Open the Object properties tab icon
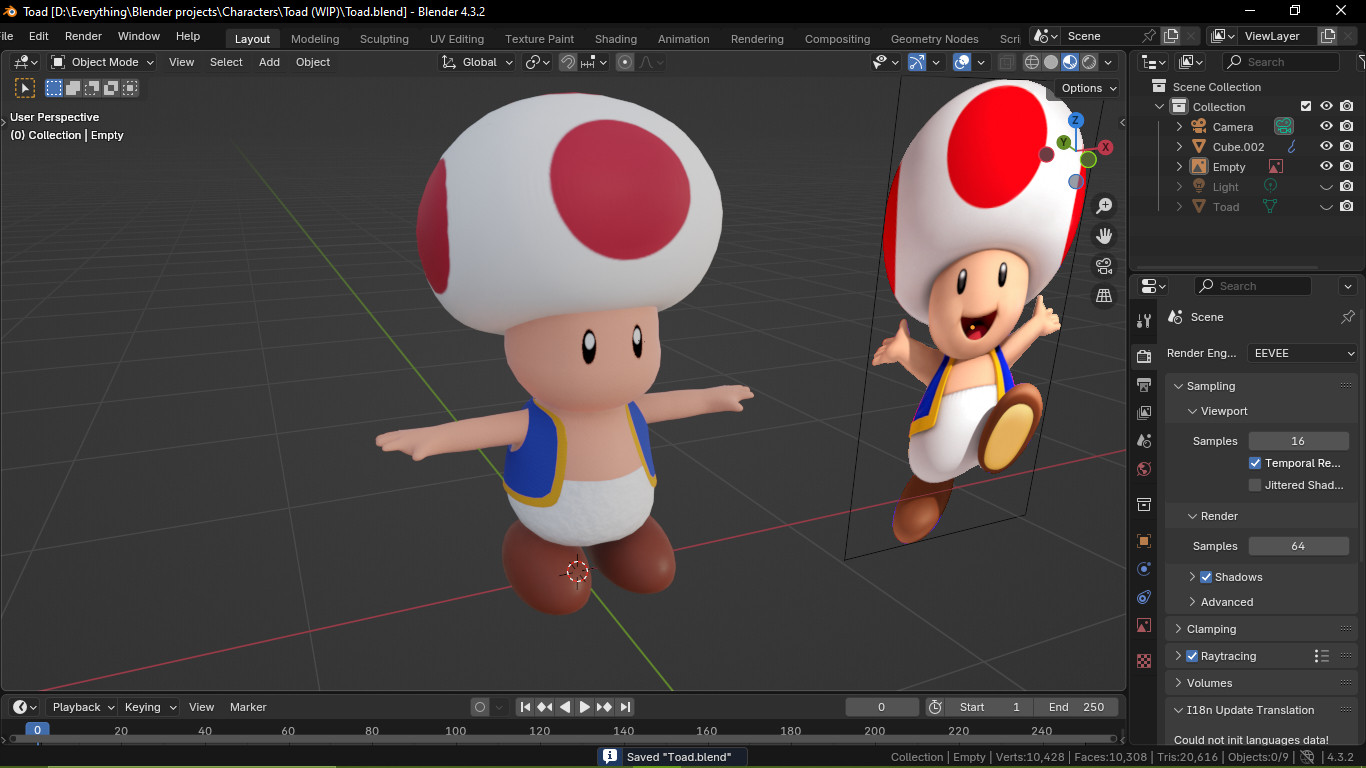This screenshot has width=1366, height=768. 1144,541
